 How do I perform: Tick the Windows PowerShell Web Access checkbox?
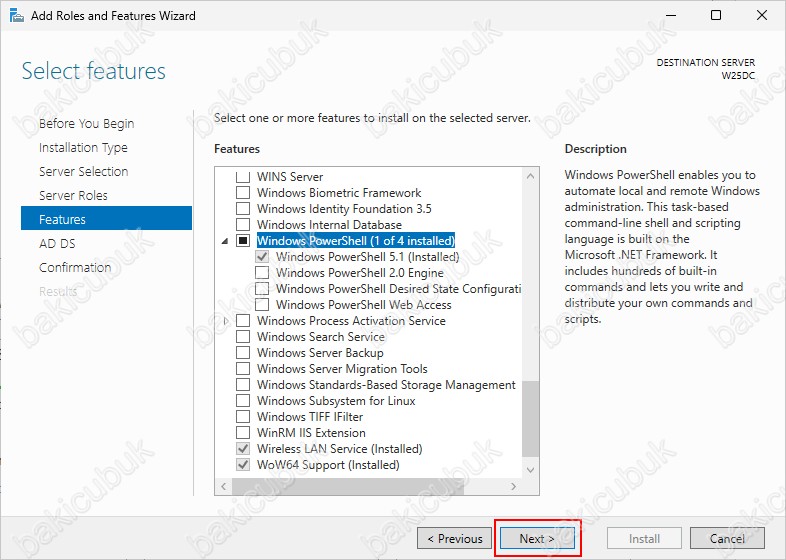pyautogui.click(x=262, y=305)
